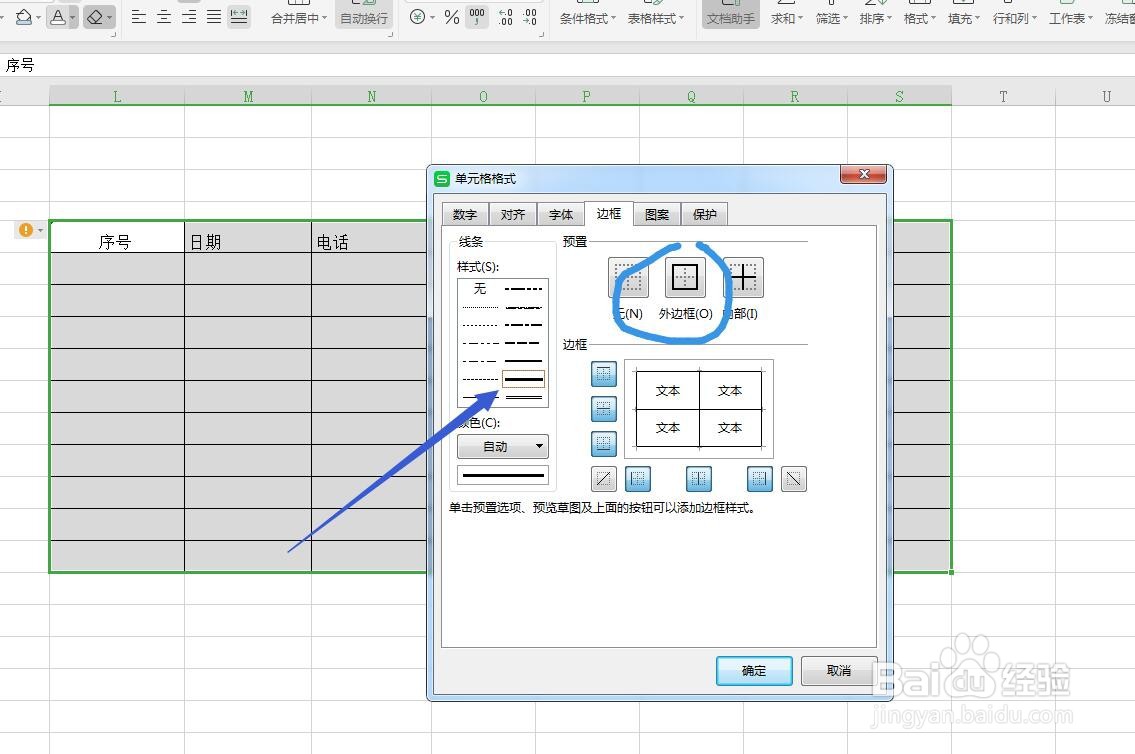Select the 外边框 (Outline) border preset
The height and width of the screenshot is (754, 1135).
684,278
